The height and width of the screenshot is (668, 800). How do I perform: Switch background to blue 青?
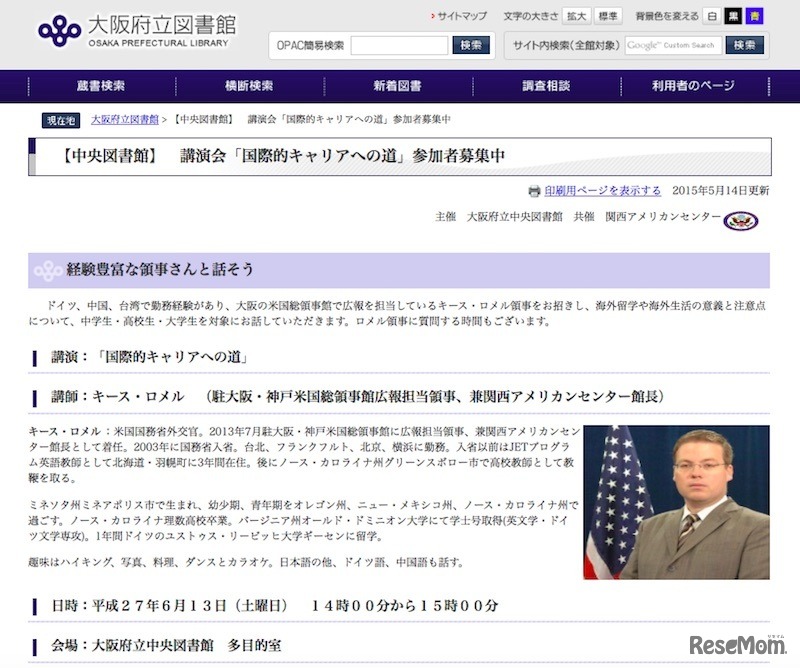pos(754,16)
